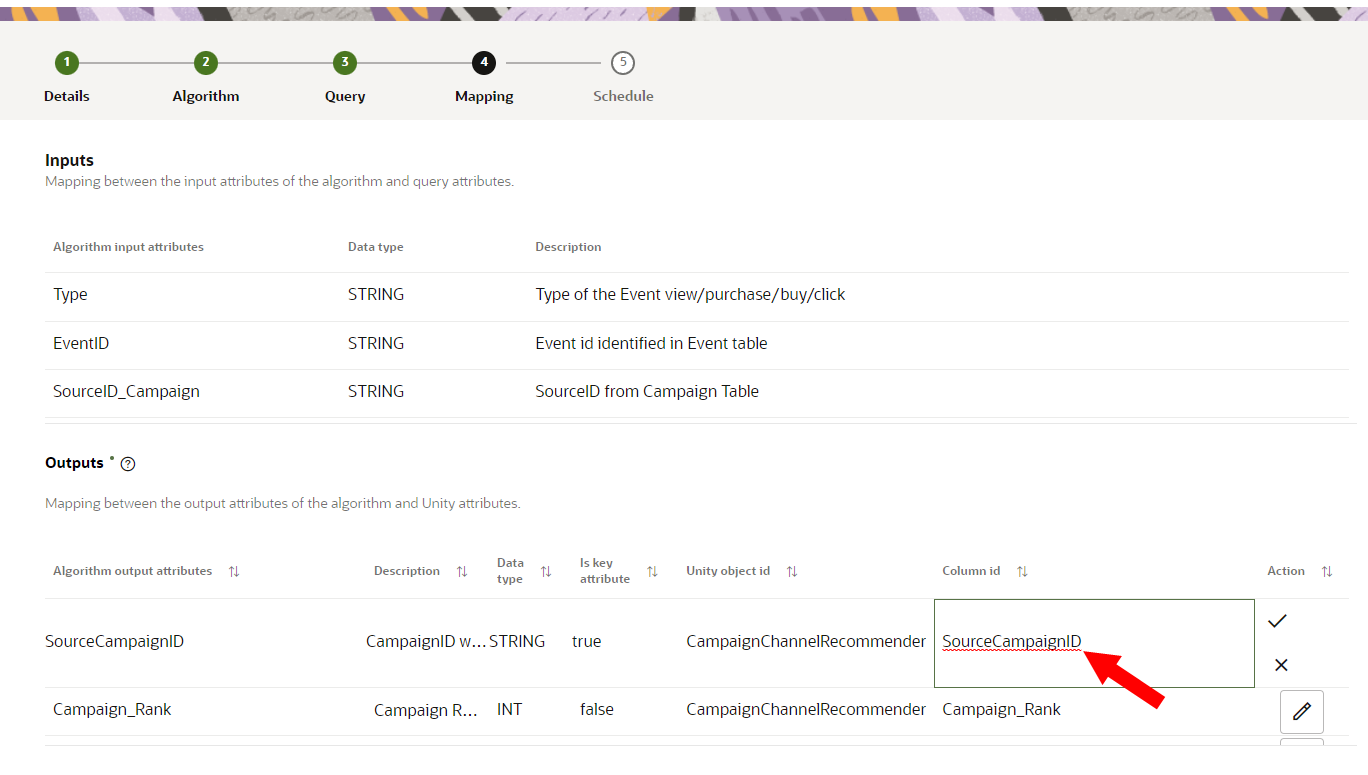Select the Type input attribute cell
Viewport: 1368px width, 775px height.
click(70, 295)
